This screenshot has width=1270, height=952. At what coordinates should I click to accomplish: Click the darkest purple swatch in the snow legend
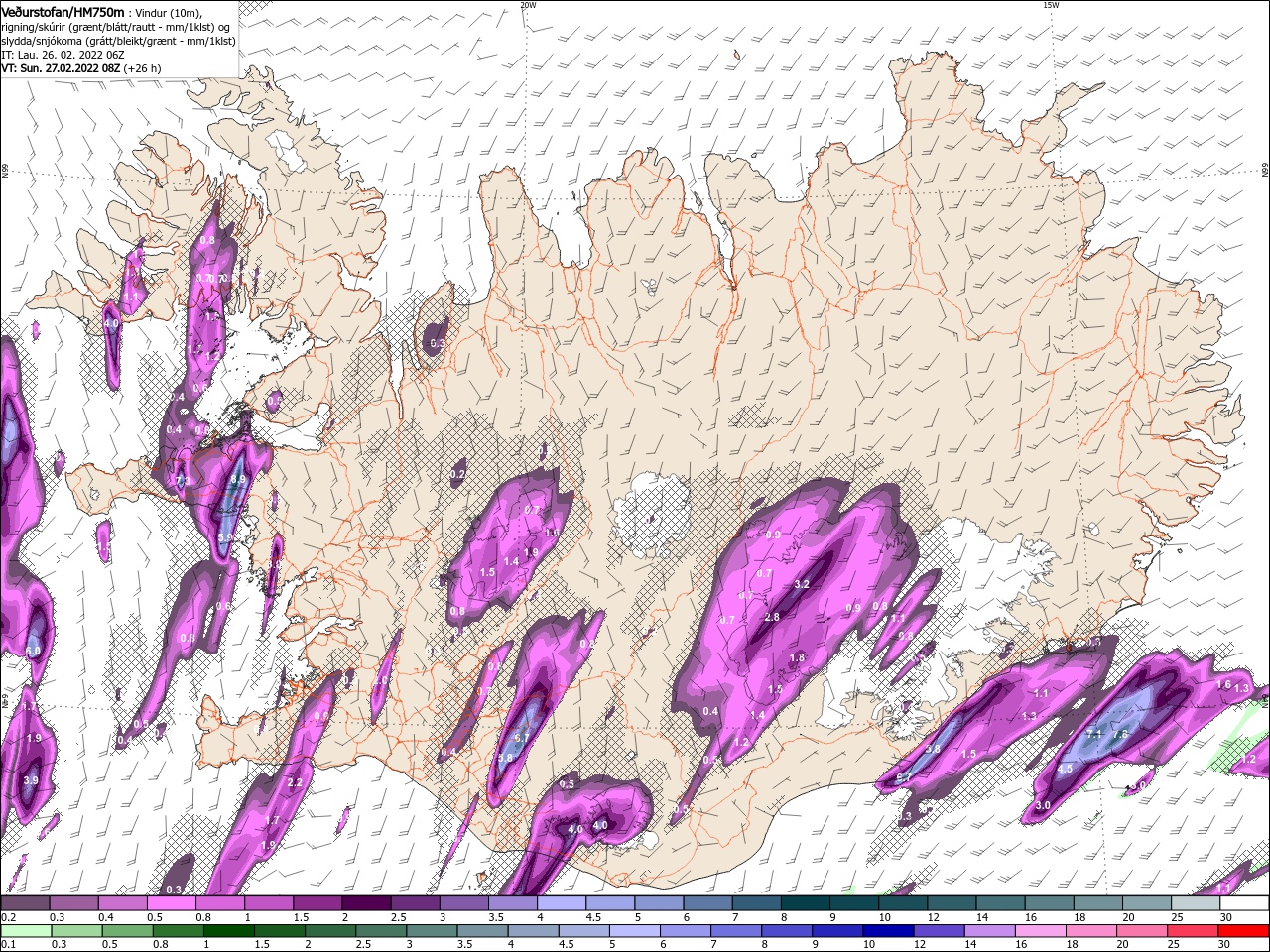[x=366, y=904]
